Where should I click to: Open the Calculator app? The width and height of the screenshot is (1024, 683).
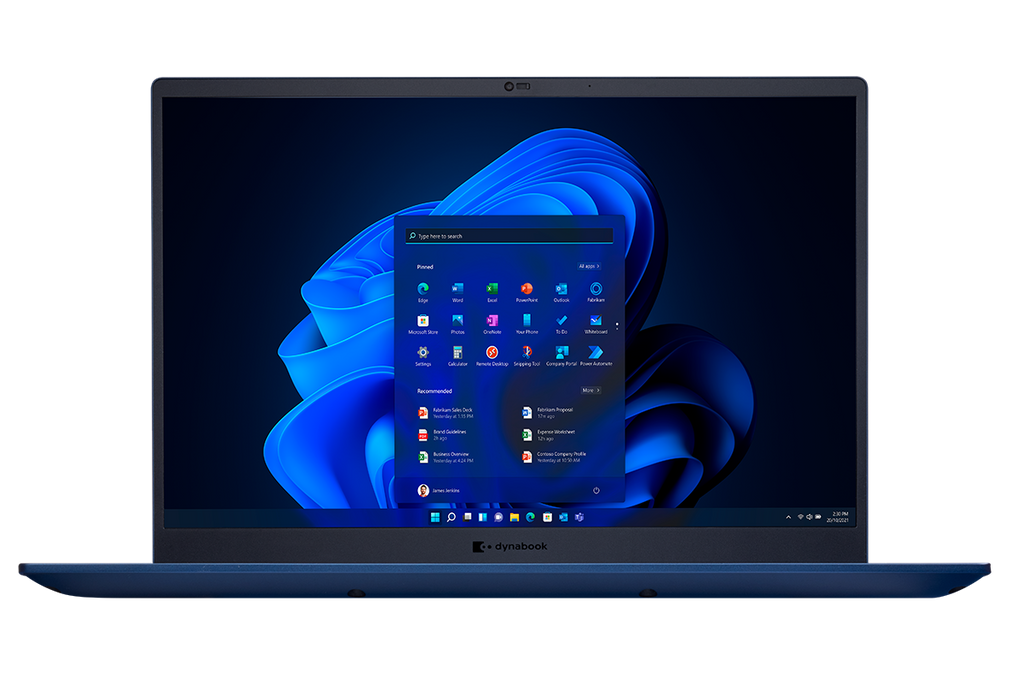457,353
